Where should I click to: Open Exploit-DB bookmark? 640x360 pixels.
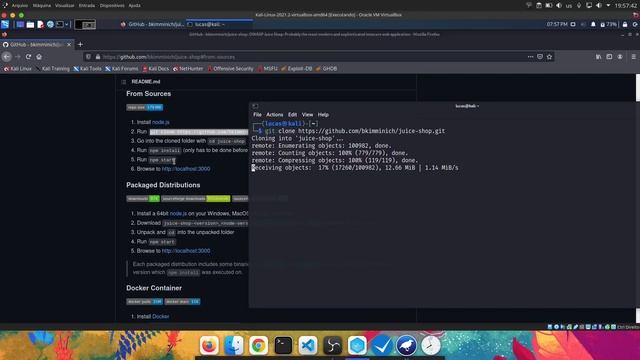[297, 69]
